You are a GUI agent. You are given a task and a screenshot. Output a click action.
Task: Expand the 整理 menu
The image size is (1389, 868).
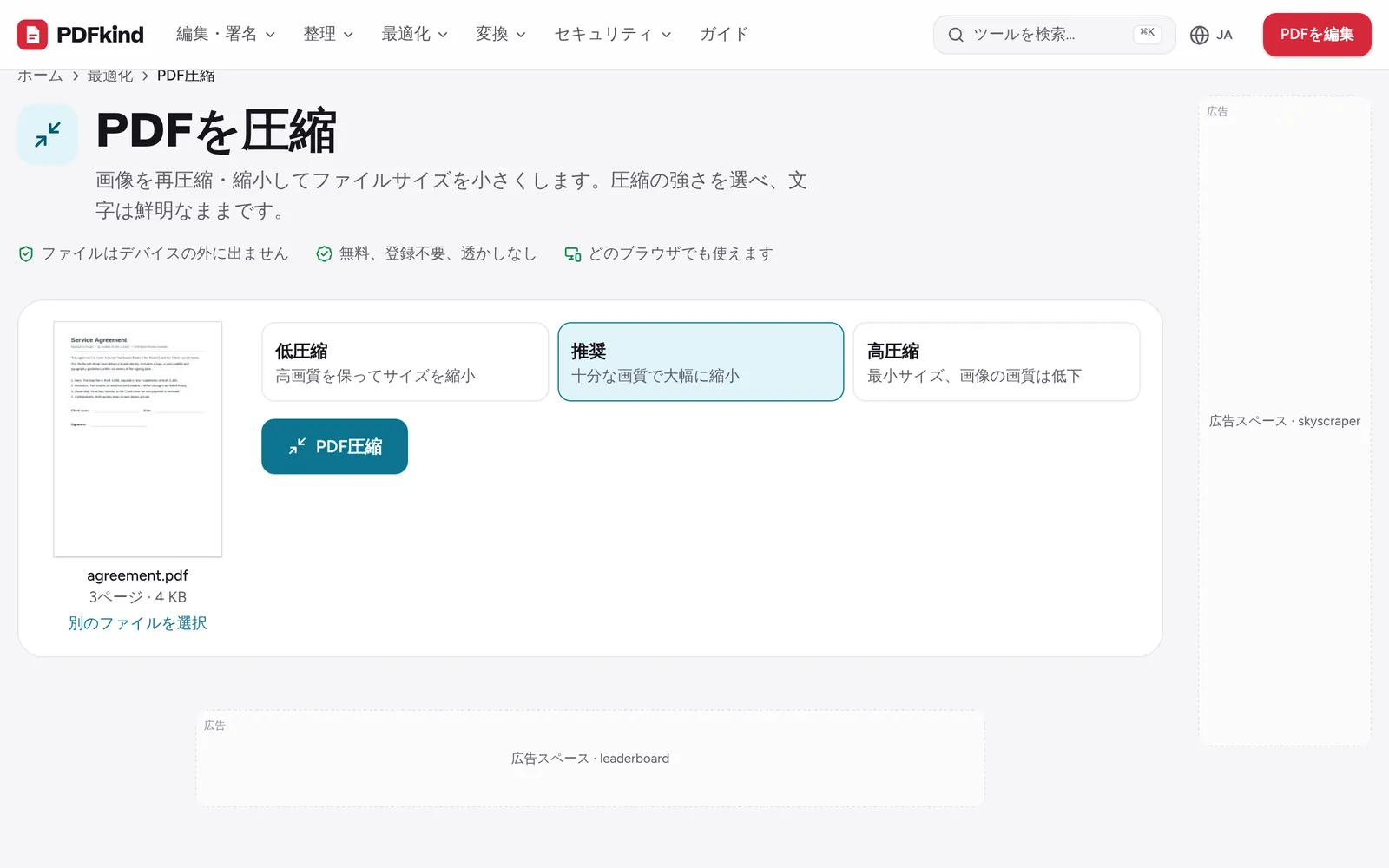328,35
